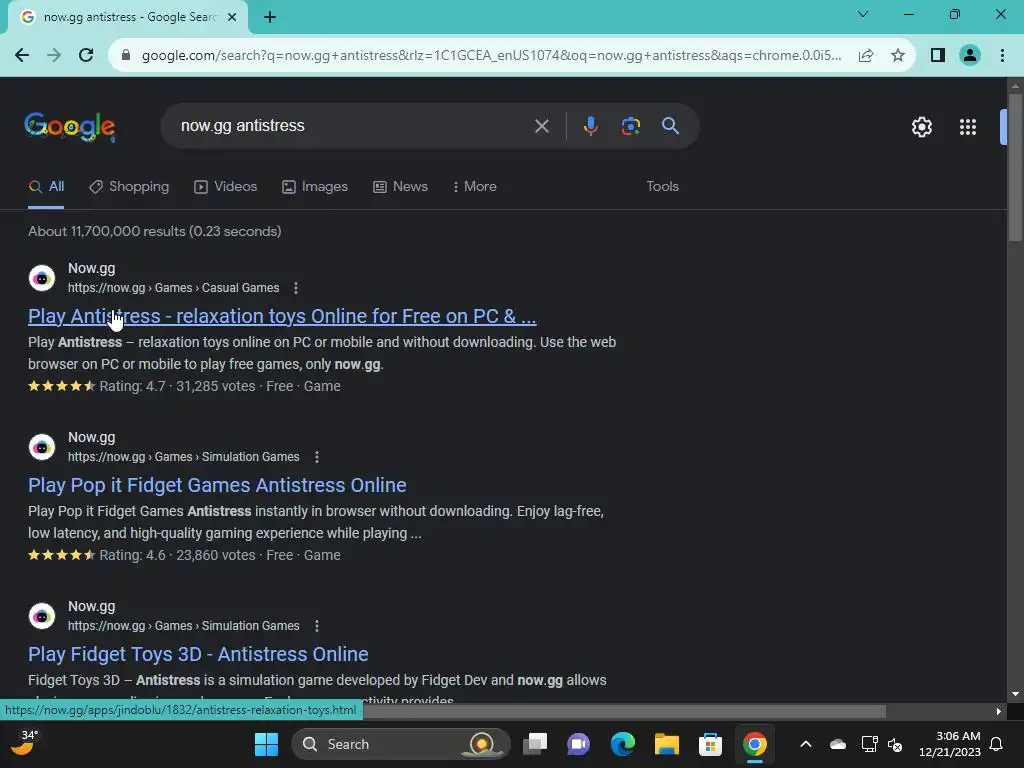
Task: Open Microsoft Edge from taskbar
Action: [x=622, y=744]
